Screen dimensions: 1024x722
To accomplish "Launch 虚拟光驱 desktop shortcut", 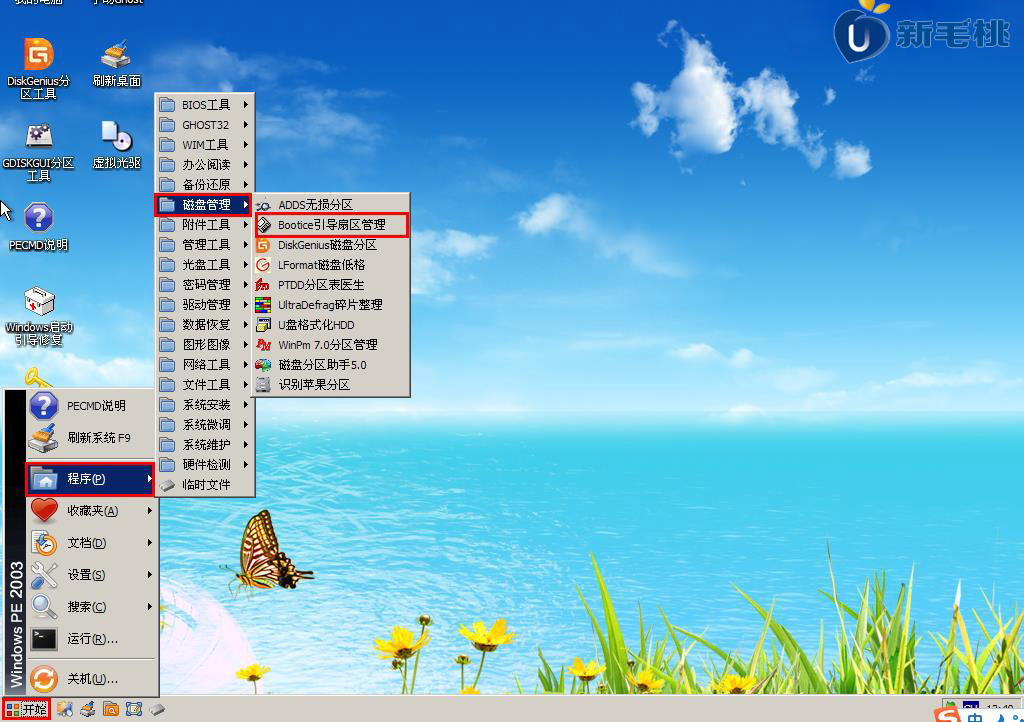I will point(116,145).
